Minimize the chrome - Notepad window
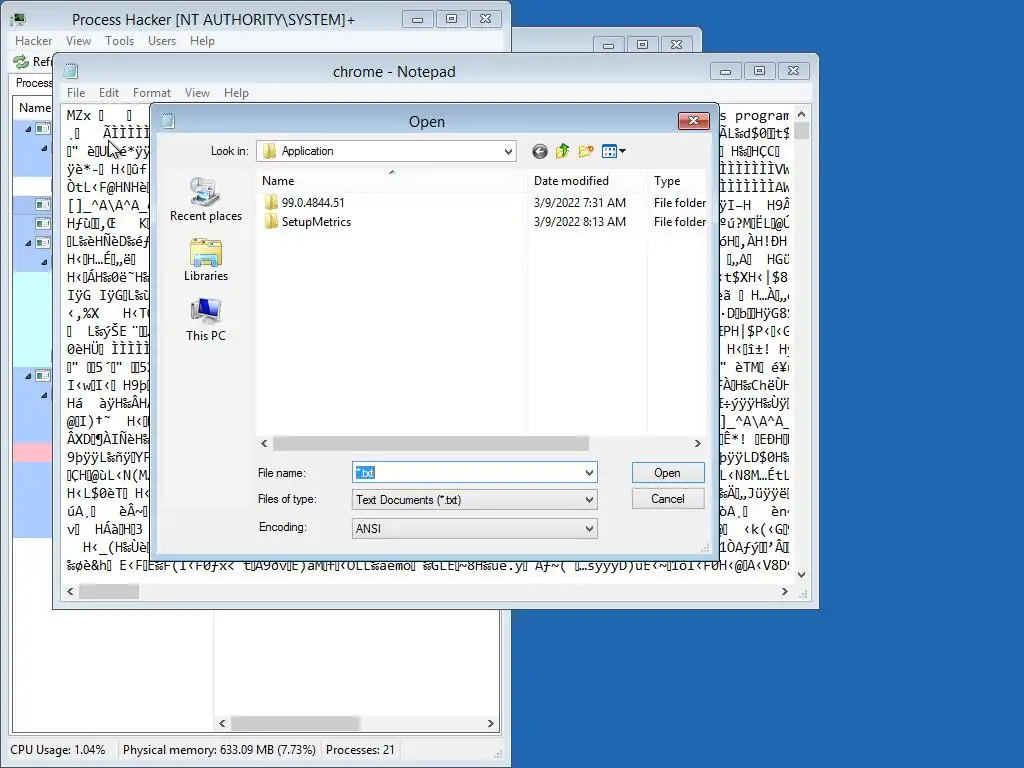Screen dimensions: 1024x768 pyautogui.click(x=725, y=71)
